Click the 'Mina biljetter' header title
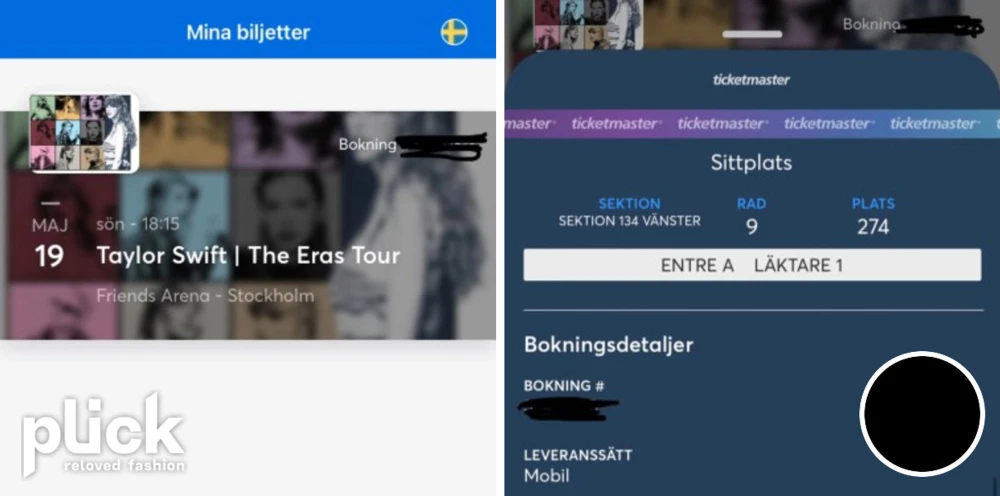 pyautogui.click(x=248, y=33)
